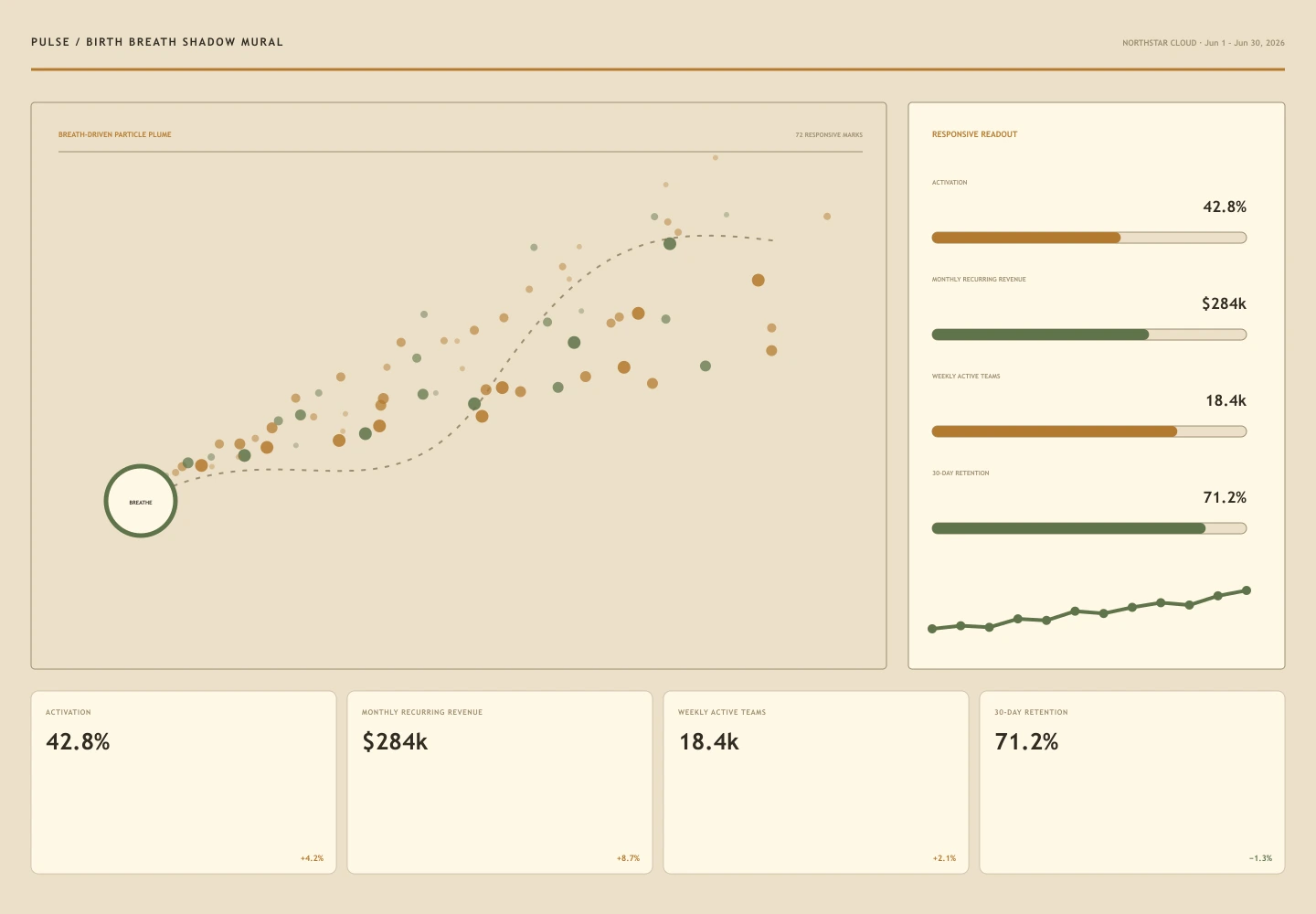
Task: Click the 'PULSE / BIRTH BREATH SHADOW MURAL' title
Action: tap(157, 42)
